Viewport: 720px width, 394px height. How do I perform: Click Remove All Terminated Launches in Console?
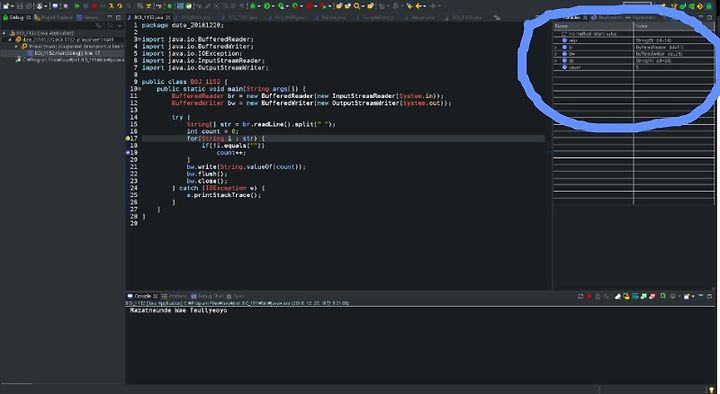pyautogui.click(x=607, y=296)
